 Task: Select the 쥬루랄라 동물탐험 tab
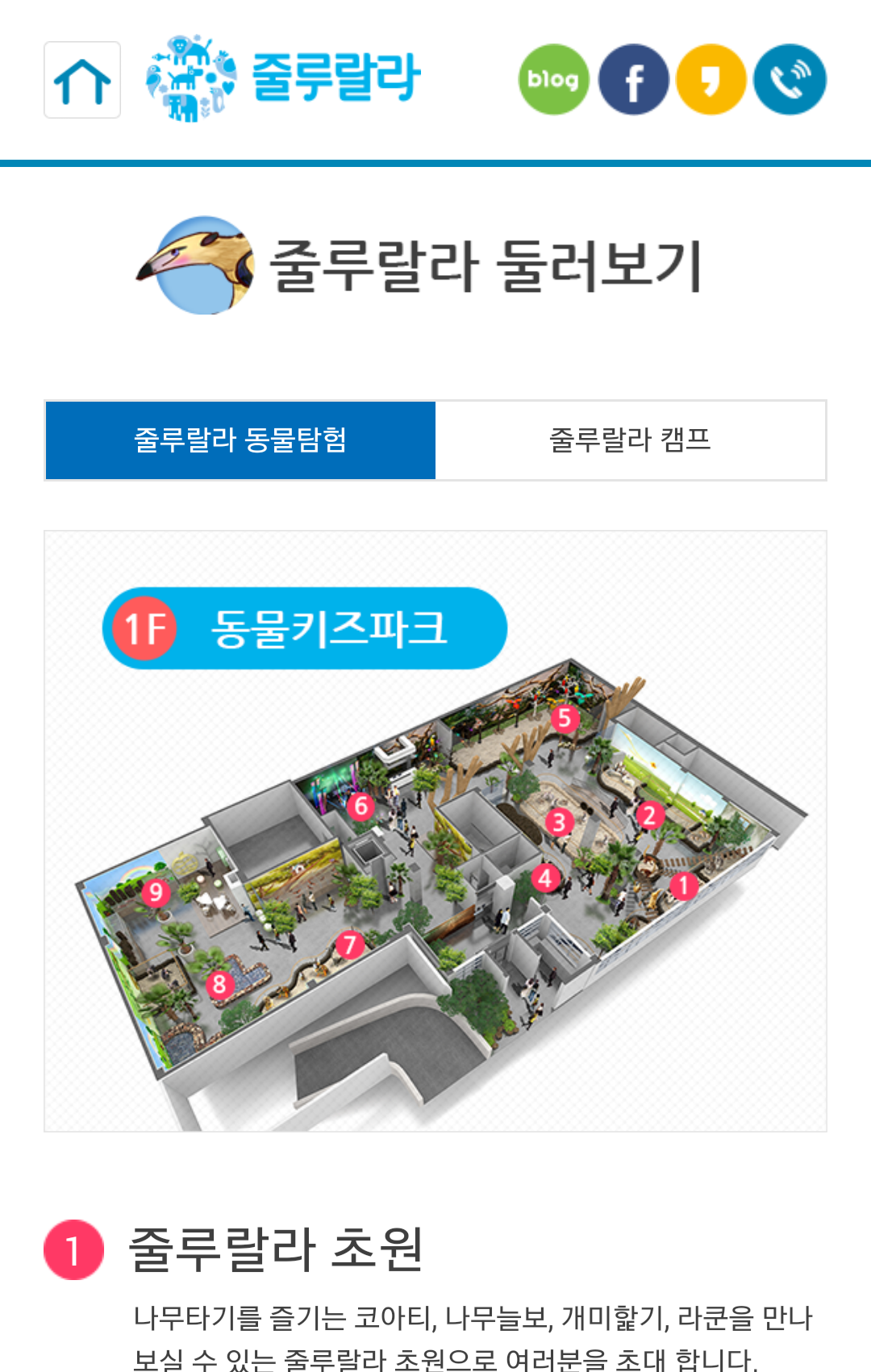tap(240, 440)
